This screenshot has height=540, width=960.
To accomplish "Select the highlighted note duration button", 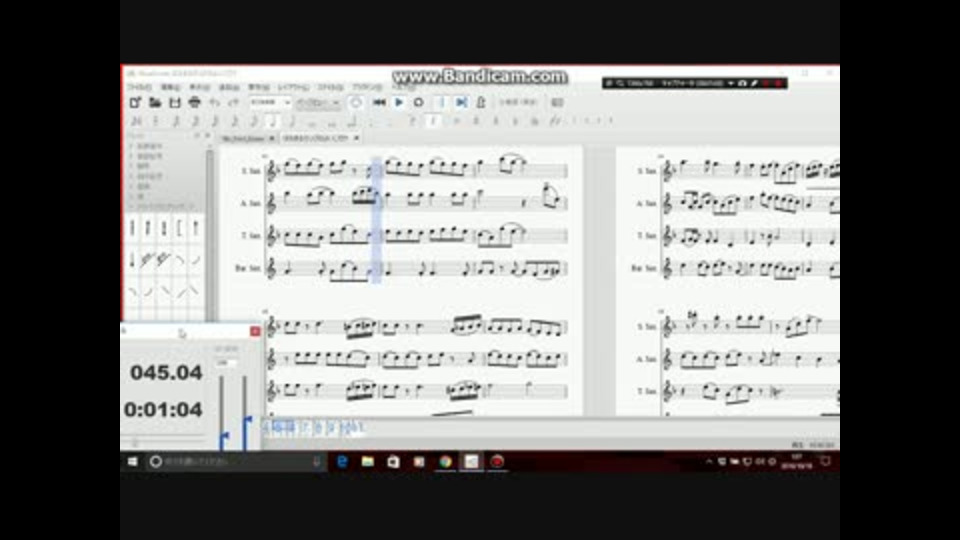I will [x=273, y=121].
